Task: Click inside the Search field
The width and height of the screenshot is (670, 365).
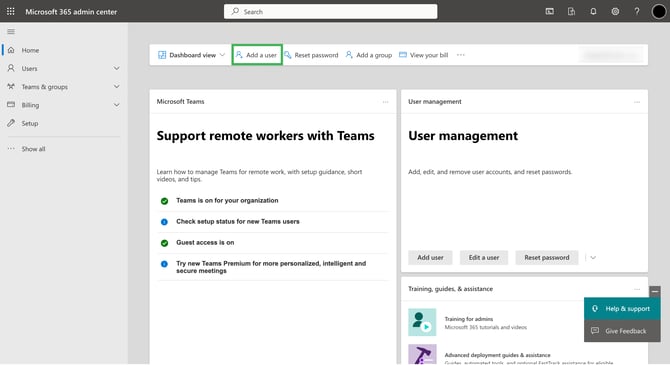Action: (330, 12)
